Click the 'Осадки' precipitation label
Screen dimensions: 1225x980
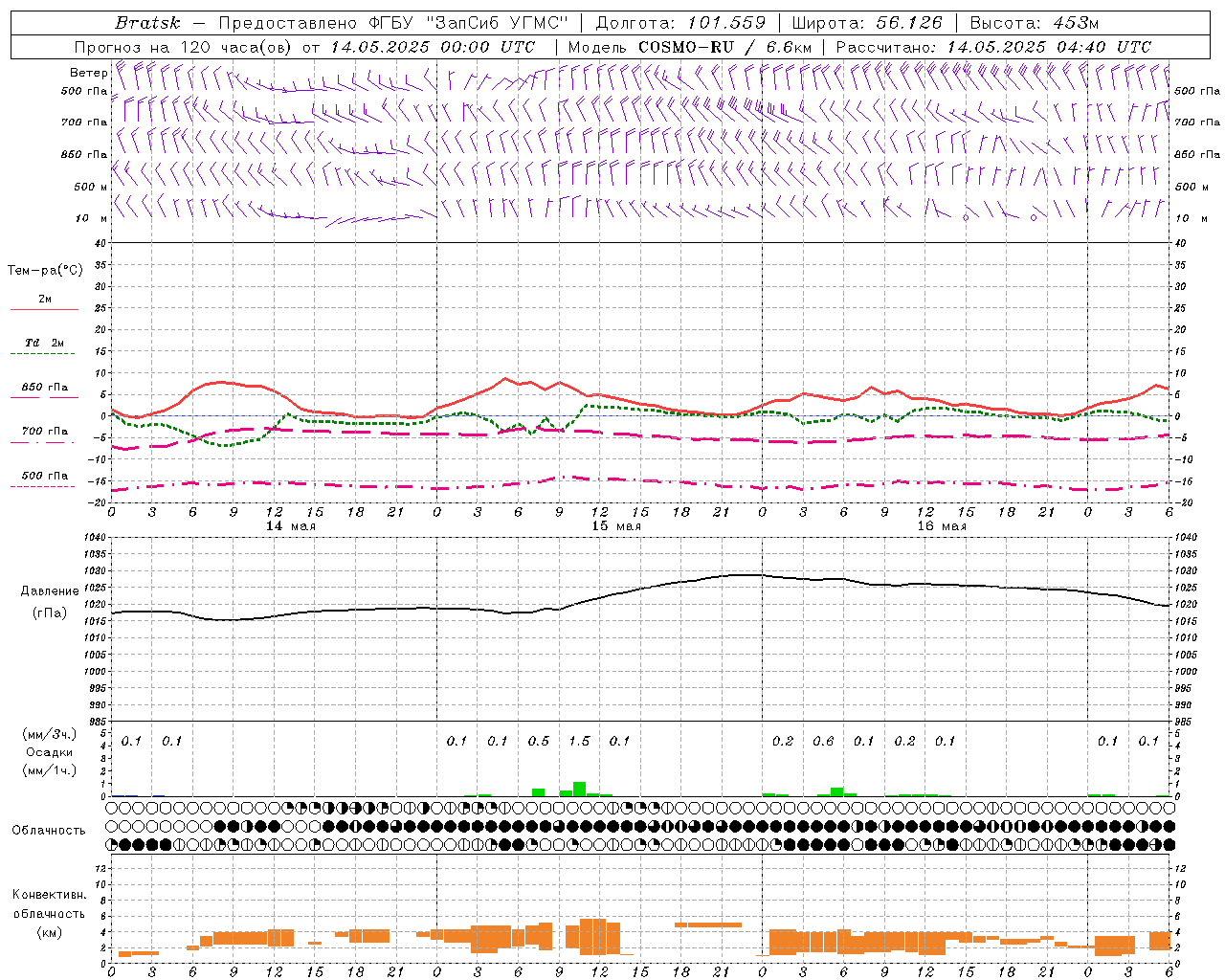50,753
